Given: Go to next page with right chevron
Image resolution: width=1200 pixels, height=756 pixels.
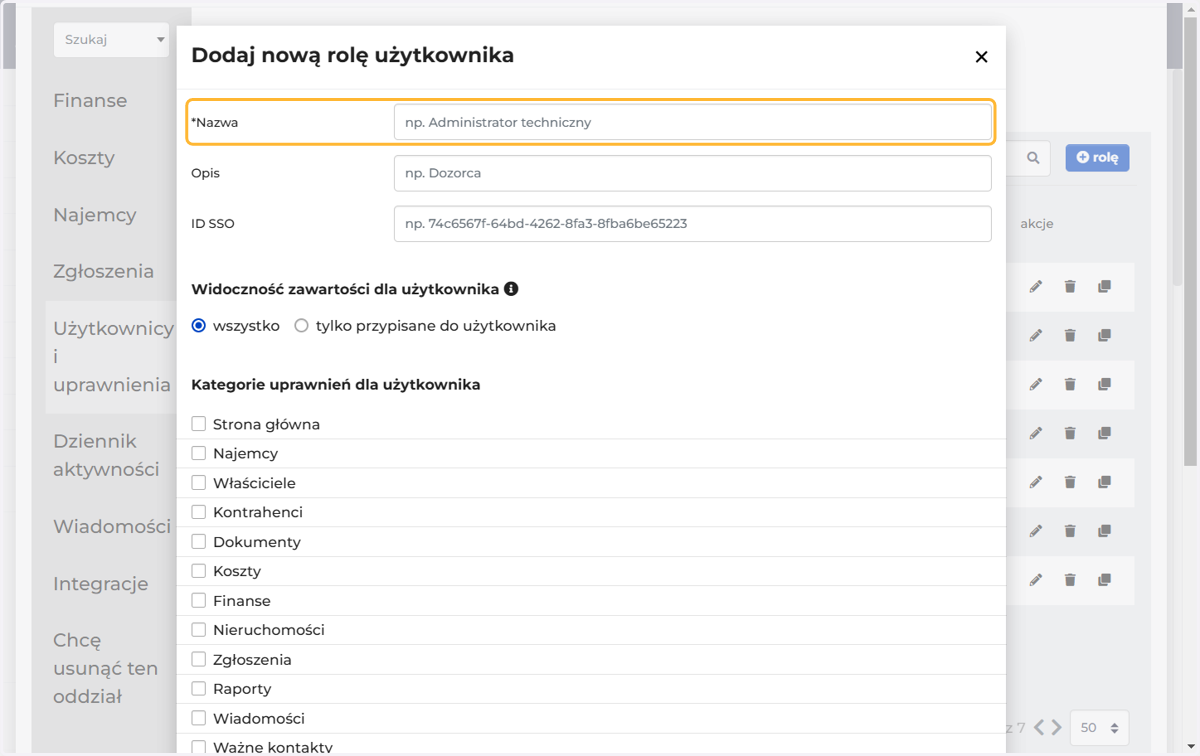Looking at the screenshot, I should pos(1057,727).
